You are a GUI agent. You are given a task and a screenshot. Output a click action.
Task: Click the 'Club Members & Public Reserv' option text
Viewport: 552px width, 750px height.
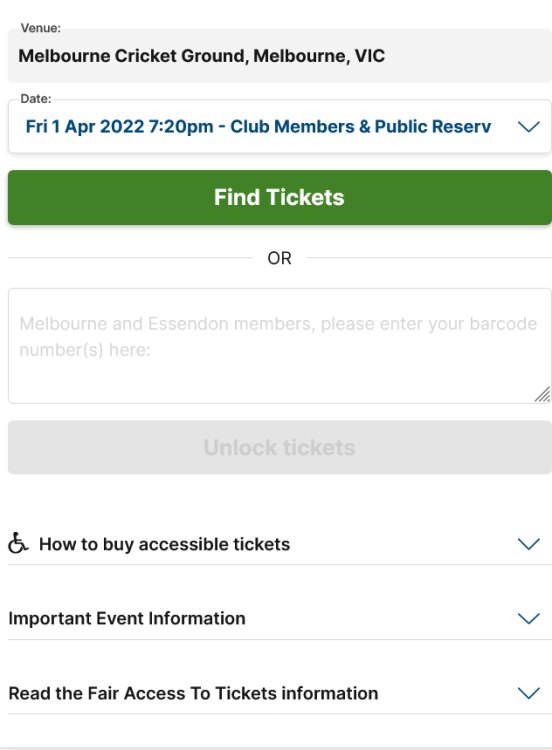[361, 127]
